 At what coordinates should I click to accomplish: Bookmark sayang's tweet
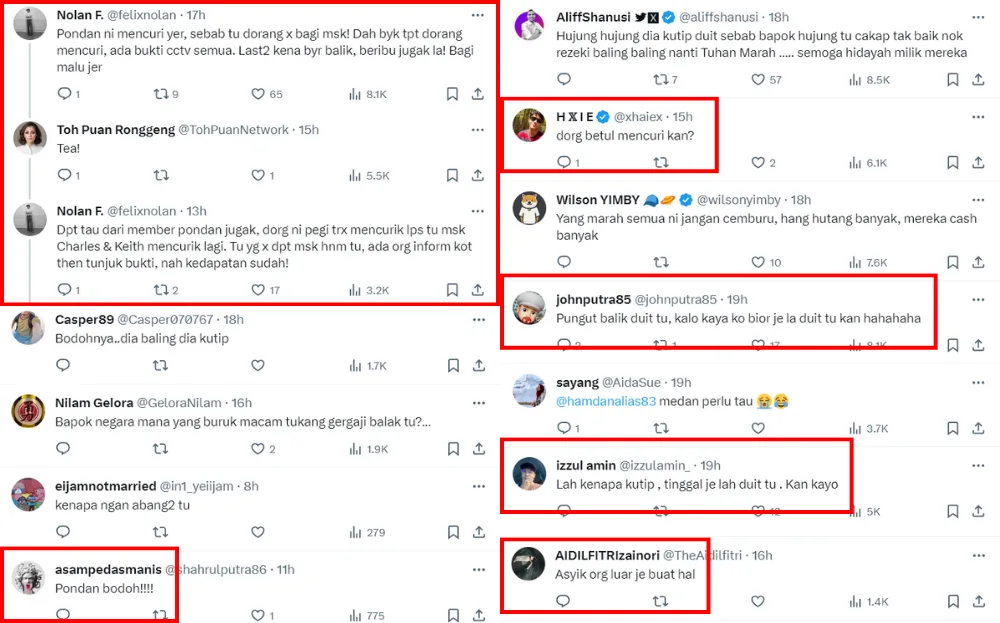[x=952, y=428]
